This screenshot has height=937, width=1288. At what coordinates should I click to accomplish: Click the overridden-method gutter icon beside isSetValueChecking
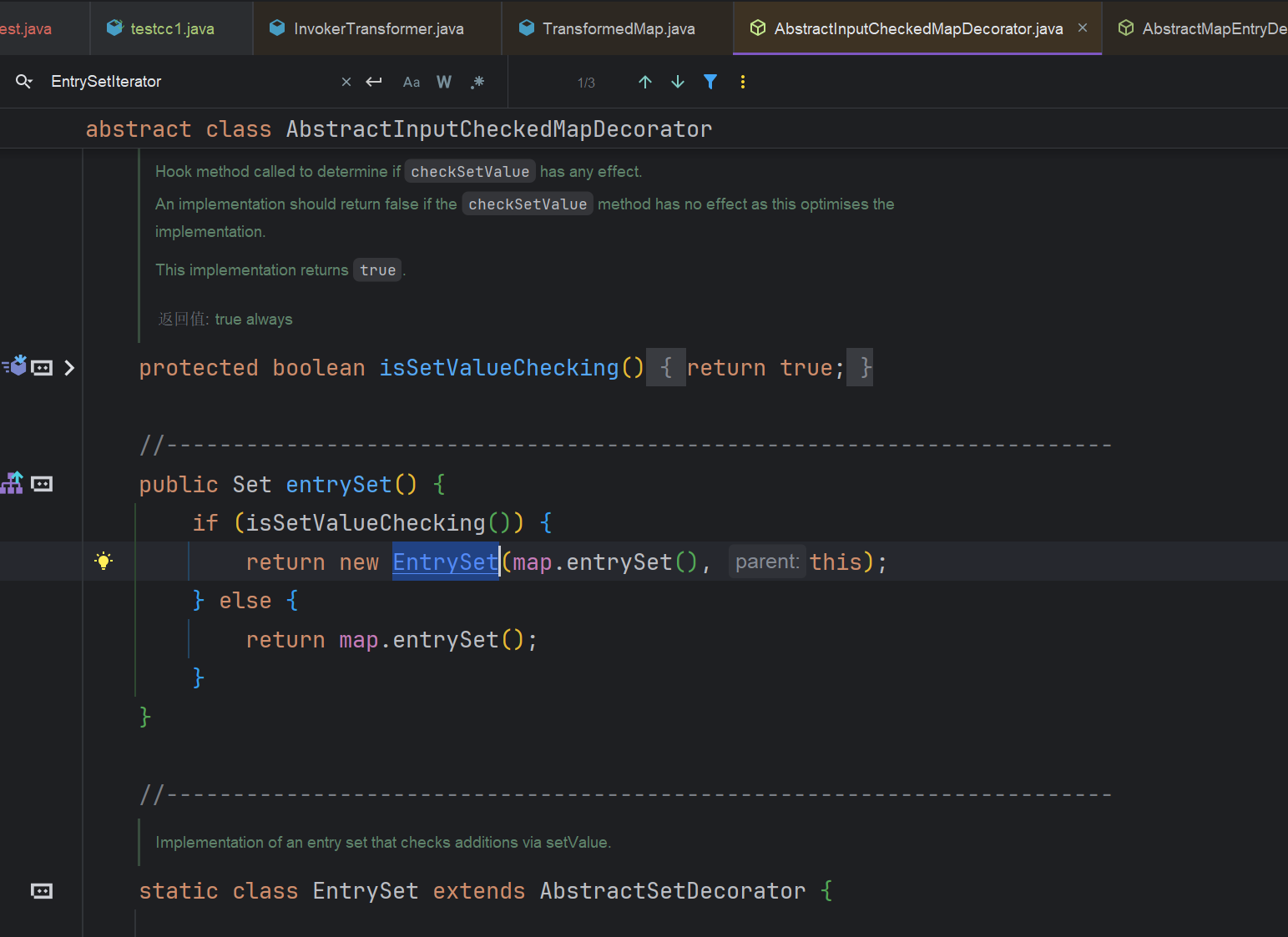point(15,366)
